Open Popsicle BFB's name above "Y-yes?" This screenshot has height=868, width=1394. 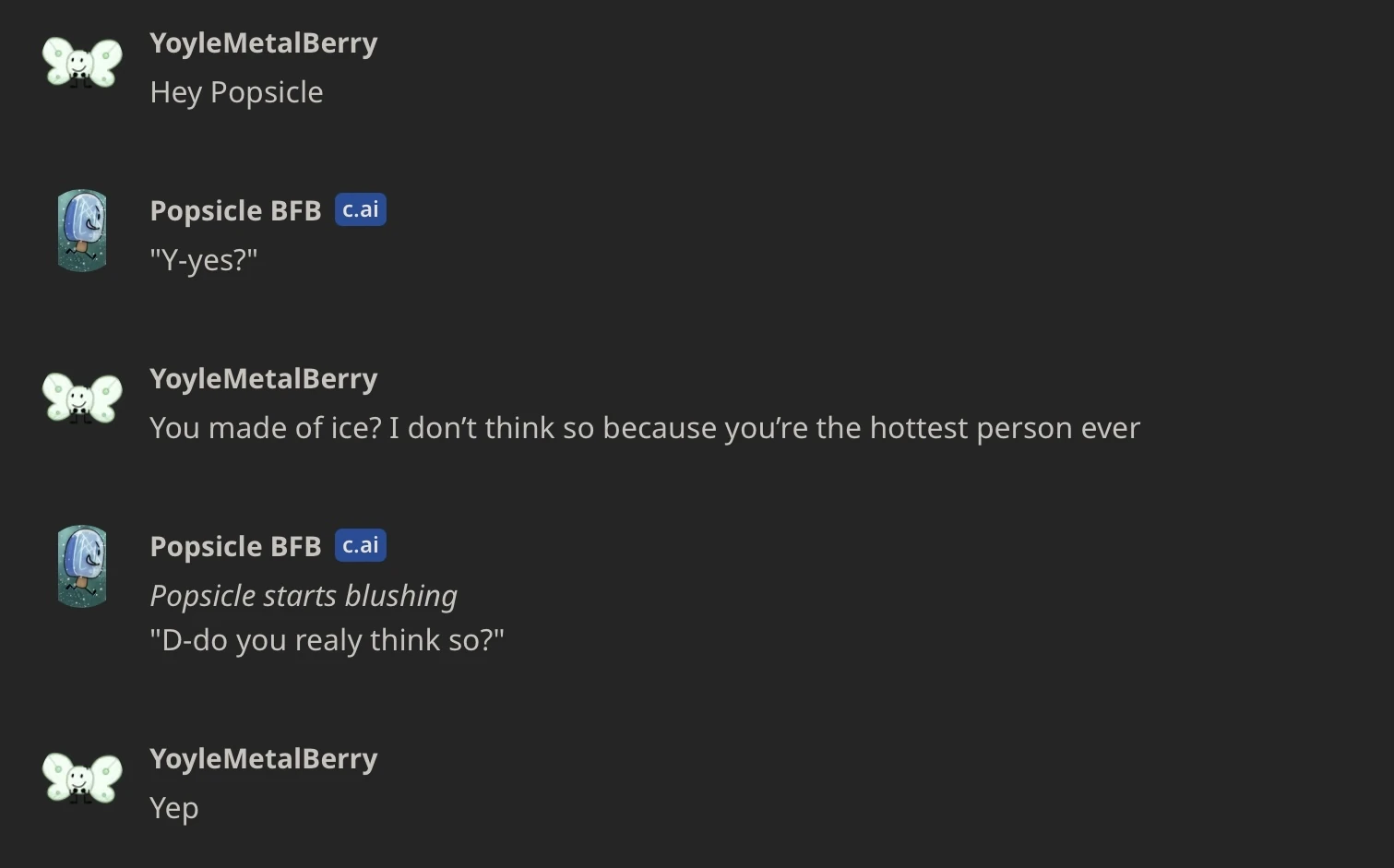tap(235, 211)
